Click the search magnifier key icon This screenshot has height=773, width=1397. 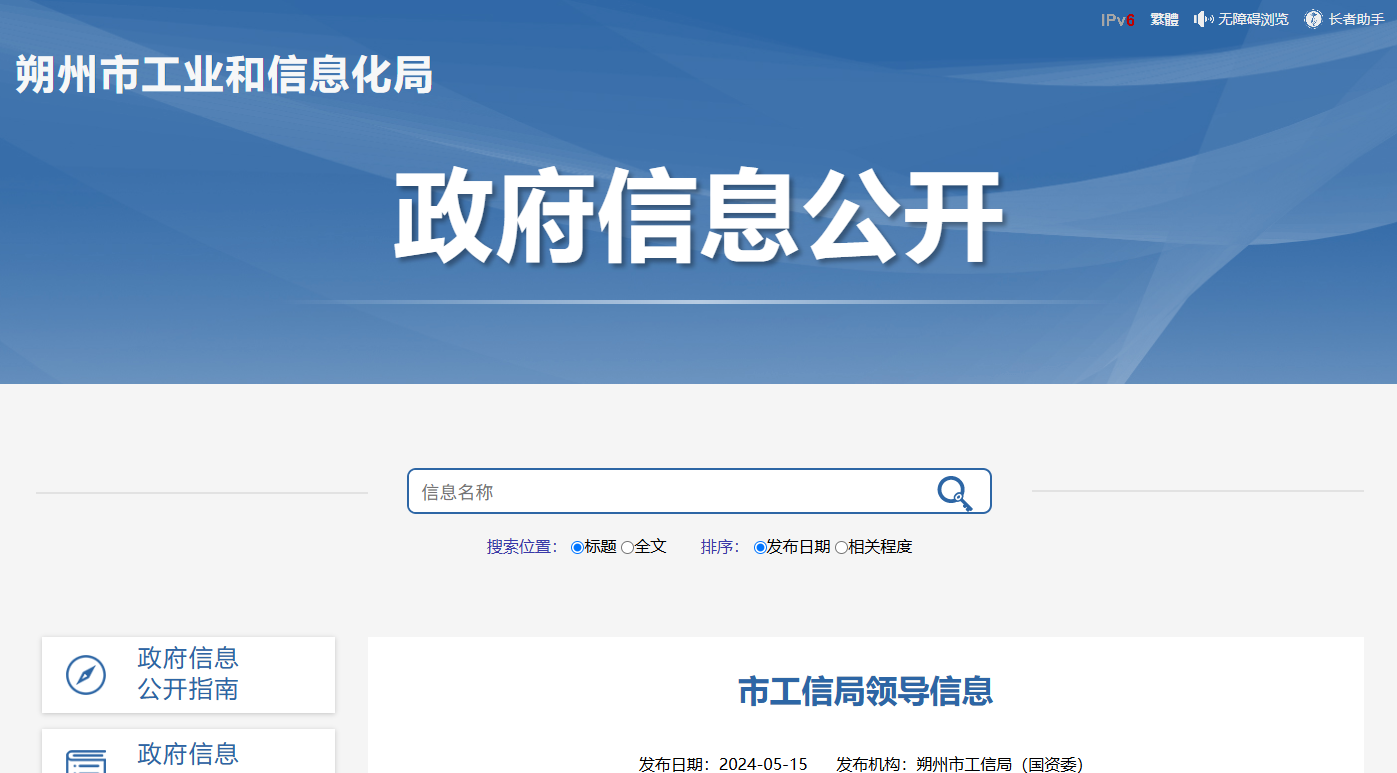coord(955,493)
